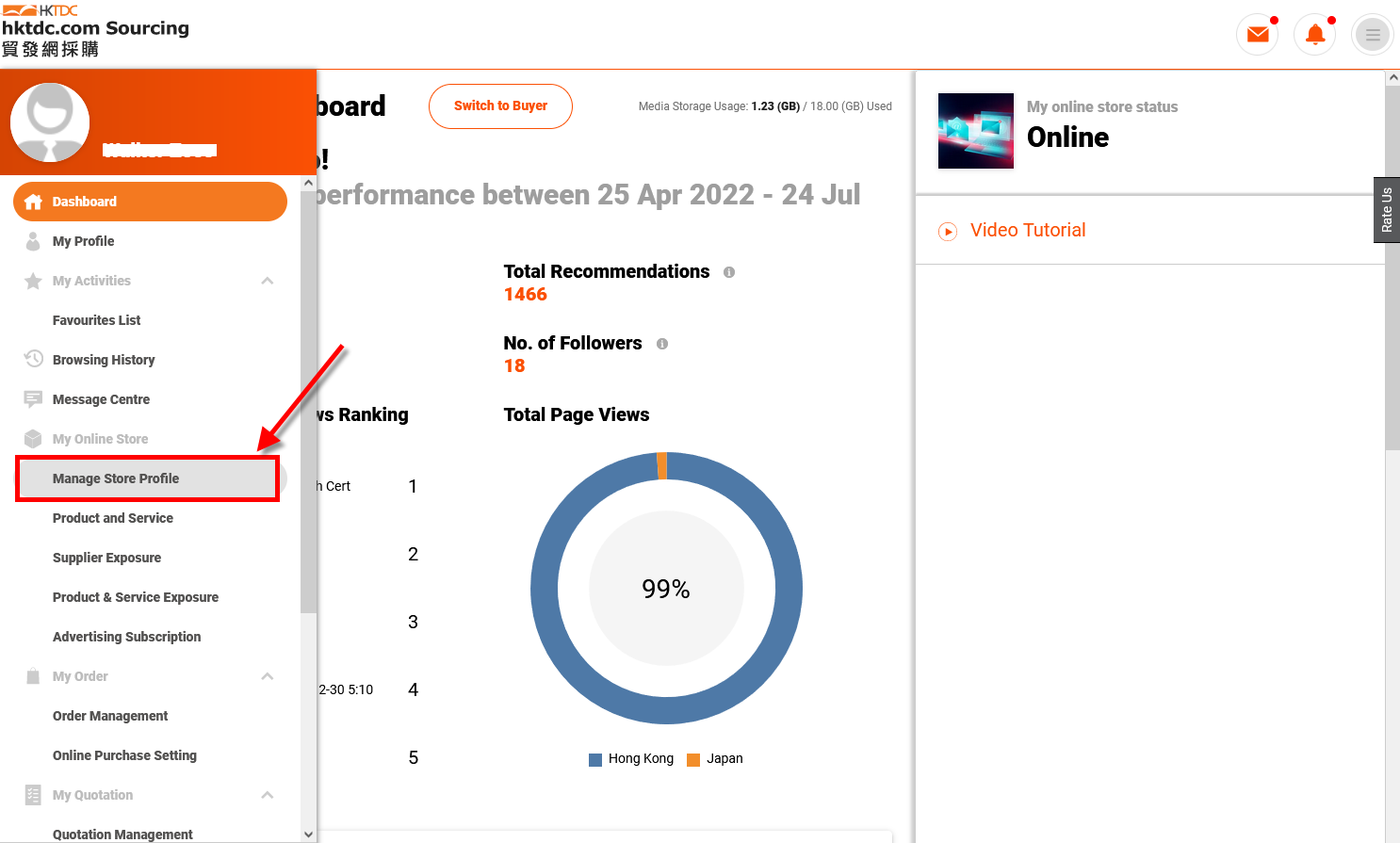
Task: Click the My Online Store label
Action: click(100, 439)
